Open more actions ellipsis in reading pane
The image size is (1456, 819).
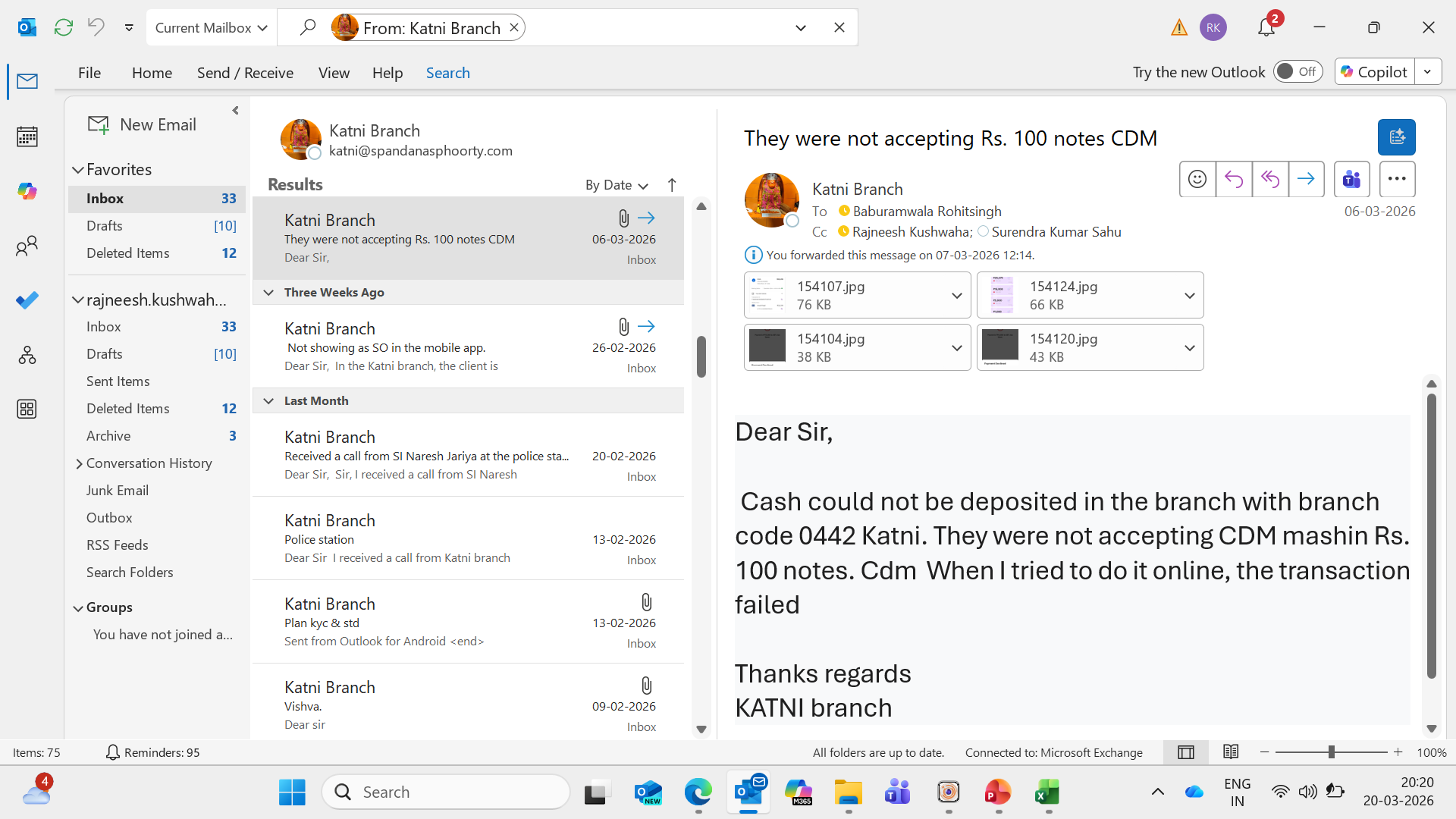tap(1397, 180)
